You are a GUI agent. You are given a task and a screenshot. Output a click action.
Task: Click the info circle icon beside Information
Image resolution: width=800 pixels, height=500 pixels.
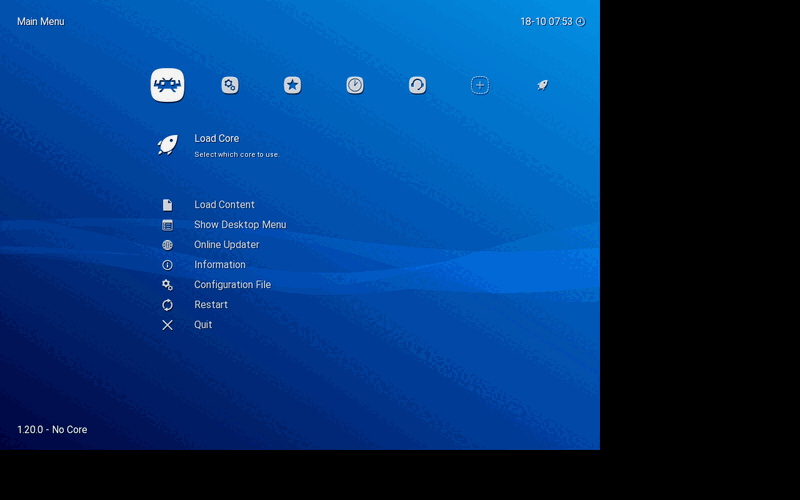167,265
